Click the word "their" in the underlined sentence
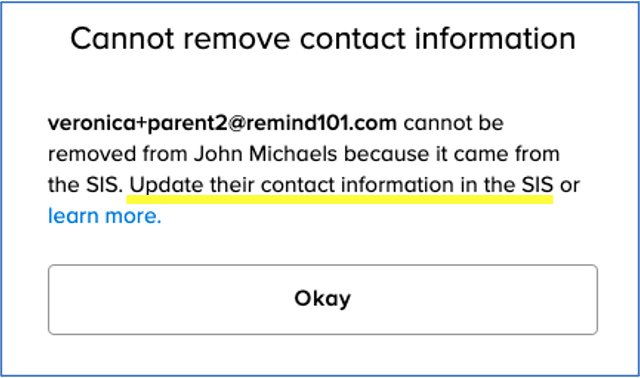Screen dimensions: 640x378 [232, 185]
